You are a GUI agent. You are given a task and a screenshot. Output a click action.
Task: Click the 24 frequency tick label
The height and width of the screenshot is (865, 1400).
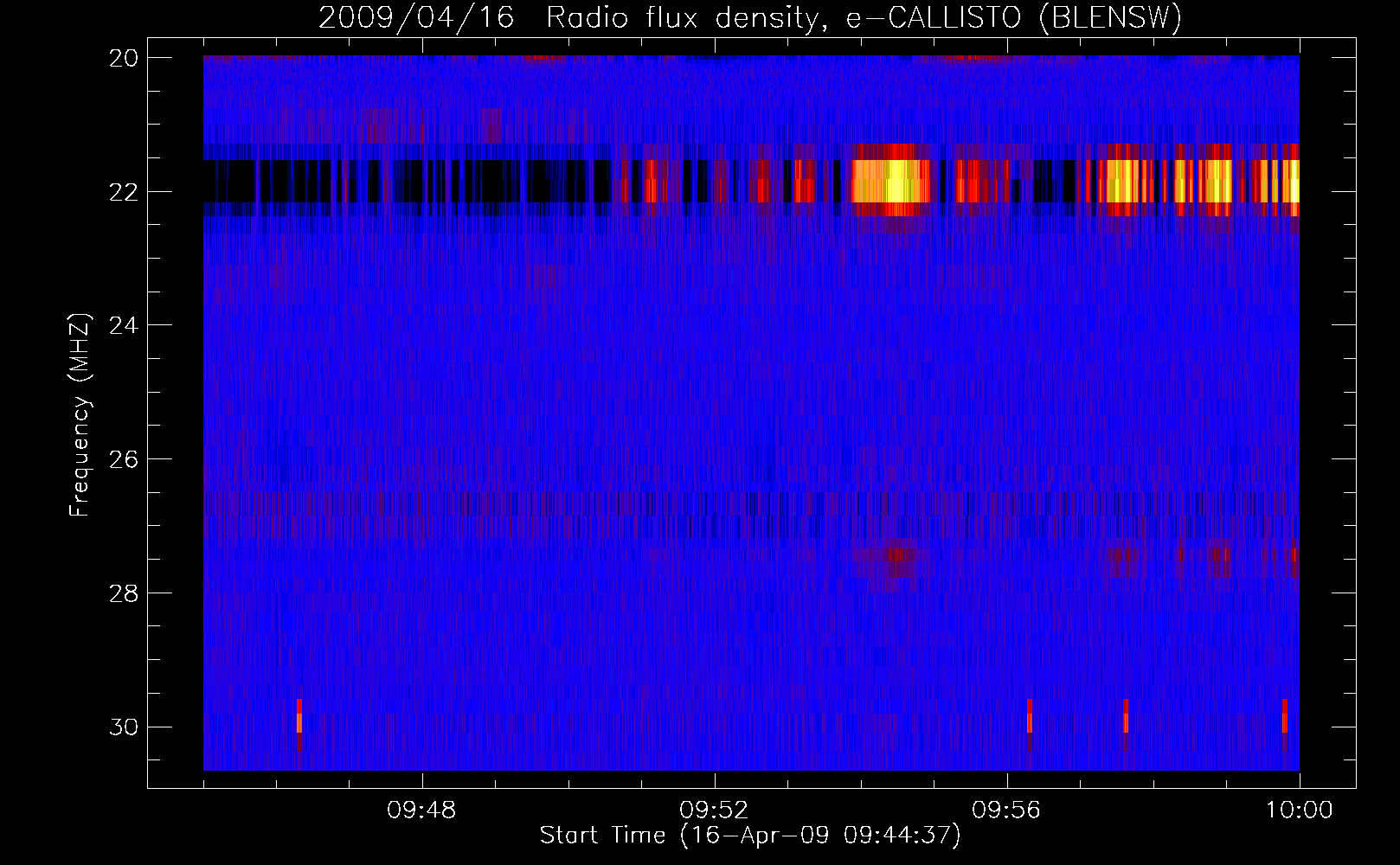click(124, 325)
